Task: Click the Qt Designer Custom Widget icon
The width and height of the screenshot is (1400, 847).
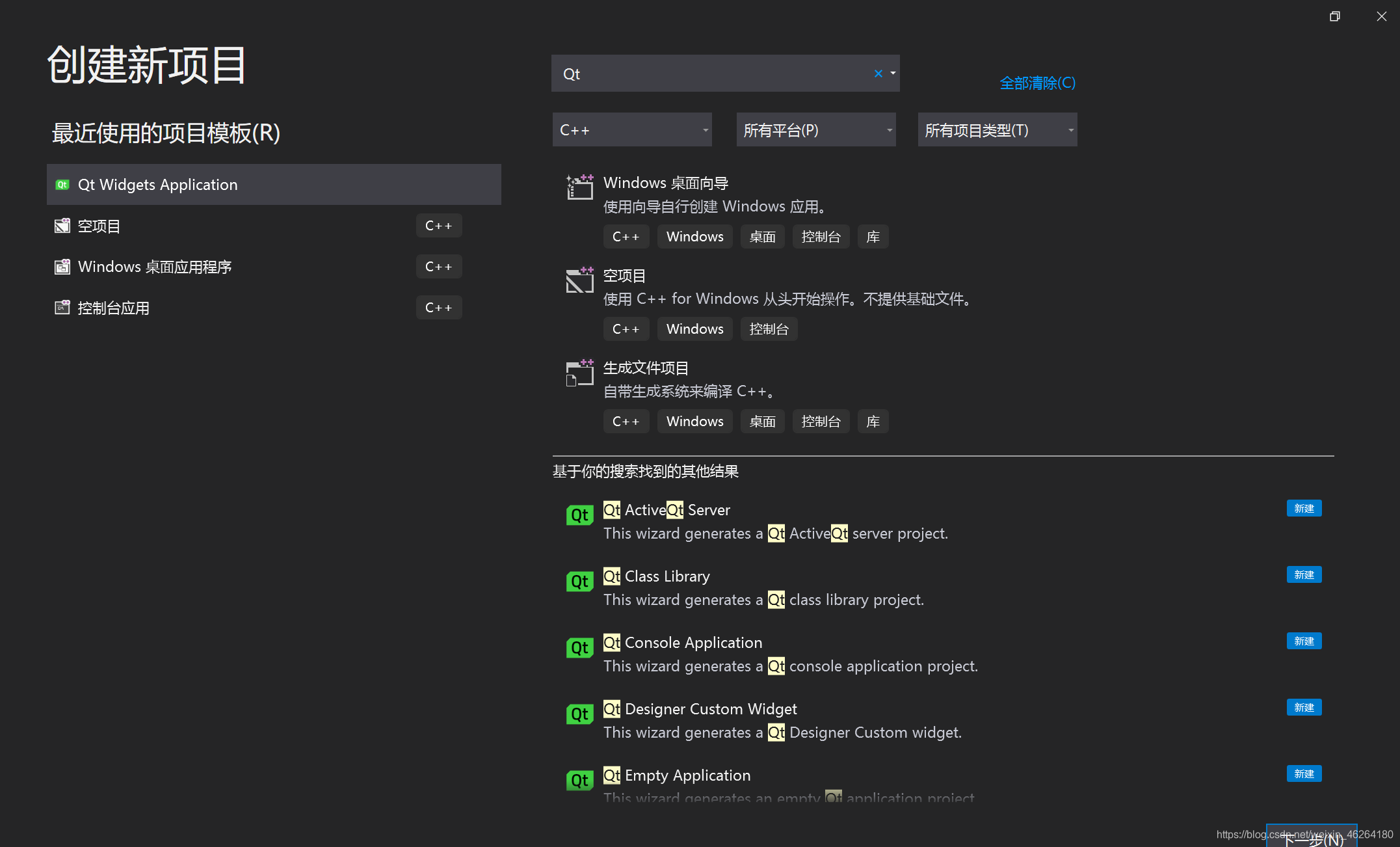Action: (x=579, y=714)
